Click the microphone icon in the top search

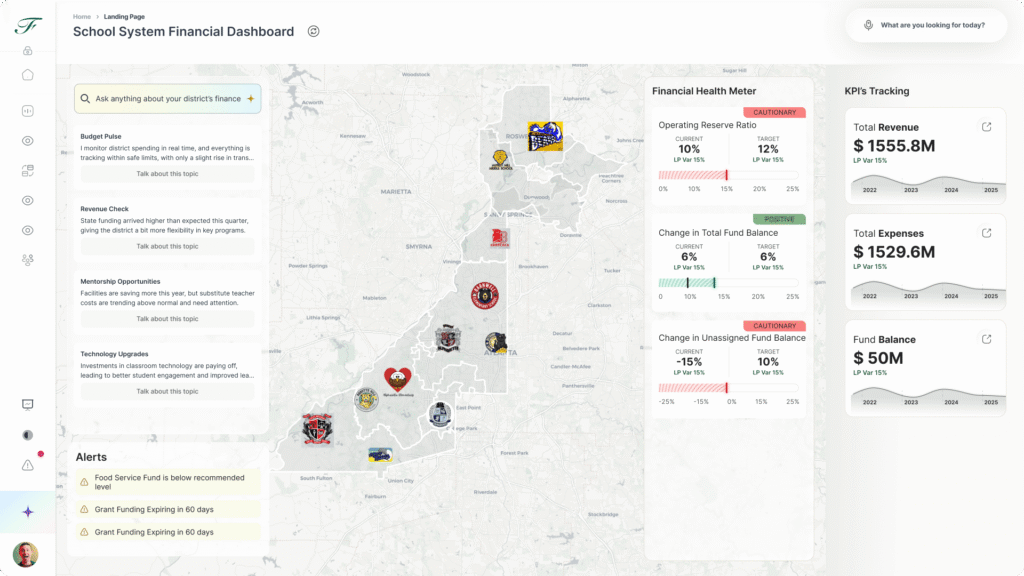(868, 25)
